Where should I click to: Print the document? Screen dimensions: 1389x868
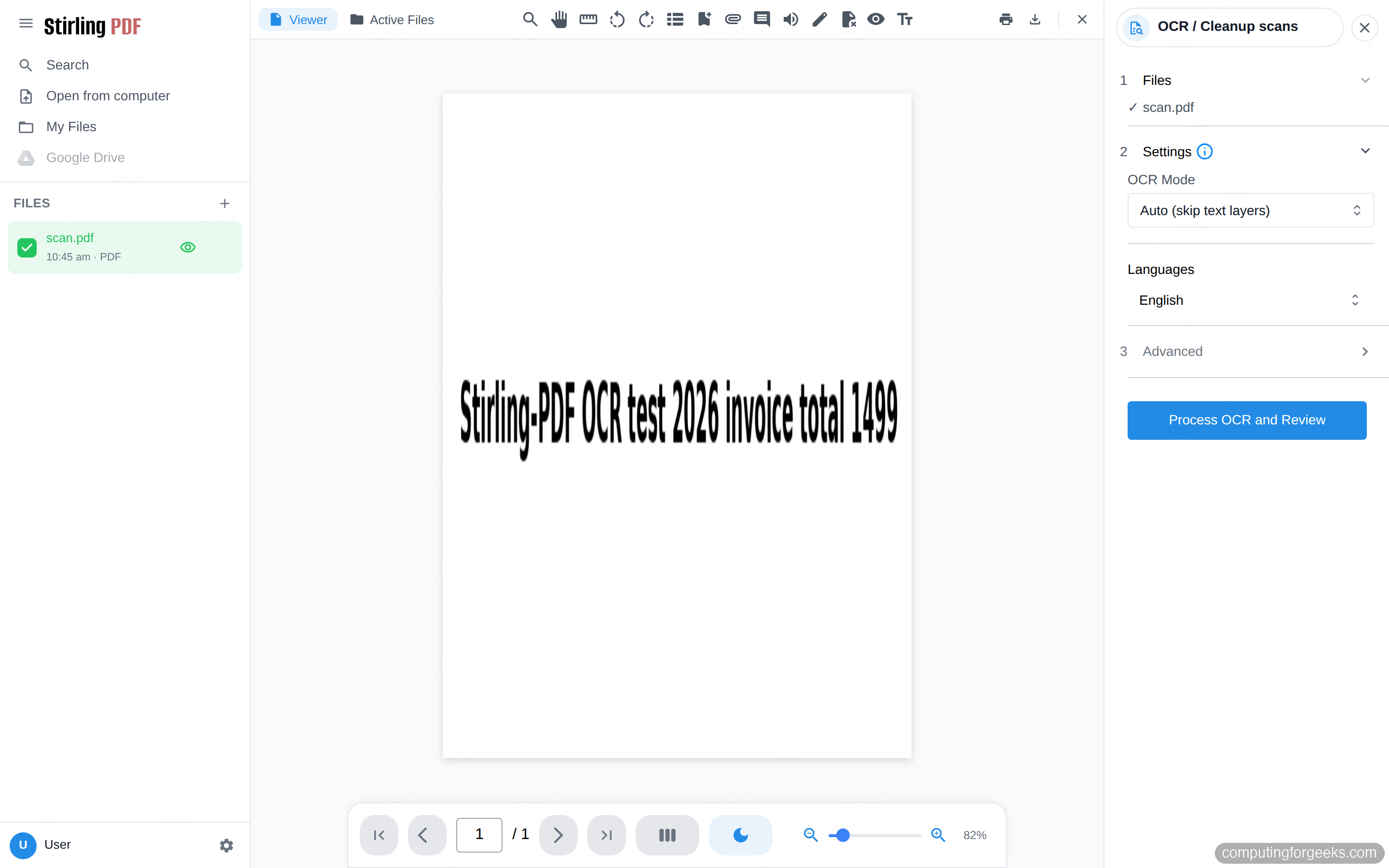pos(1006,19)
